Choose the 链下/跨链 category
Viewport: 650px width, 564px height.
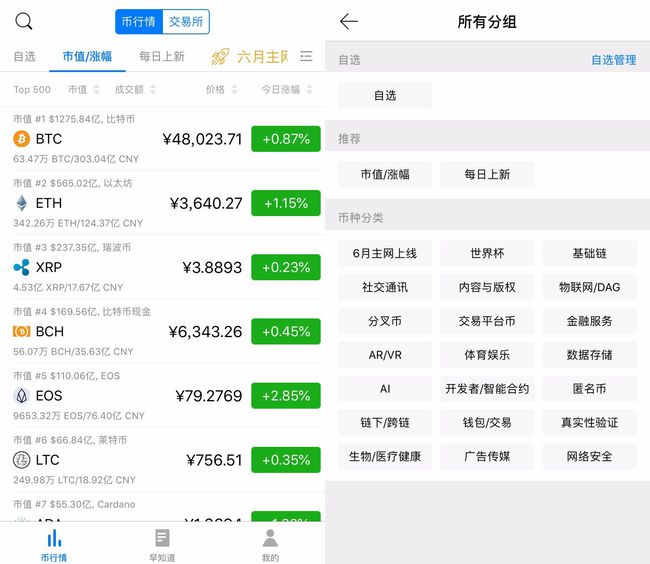pos(385,423)
